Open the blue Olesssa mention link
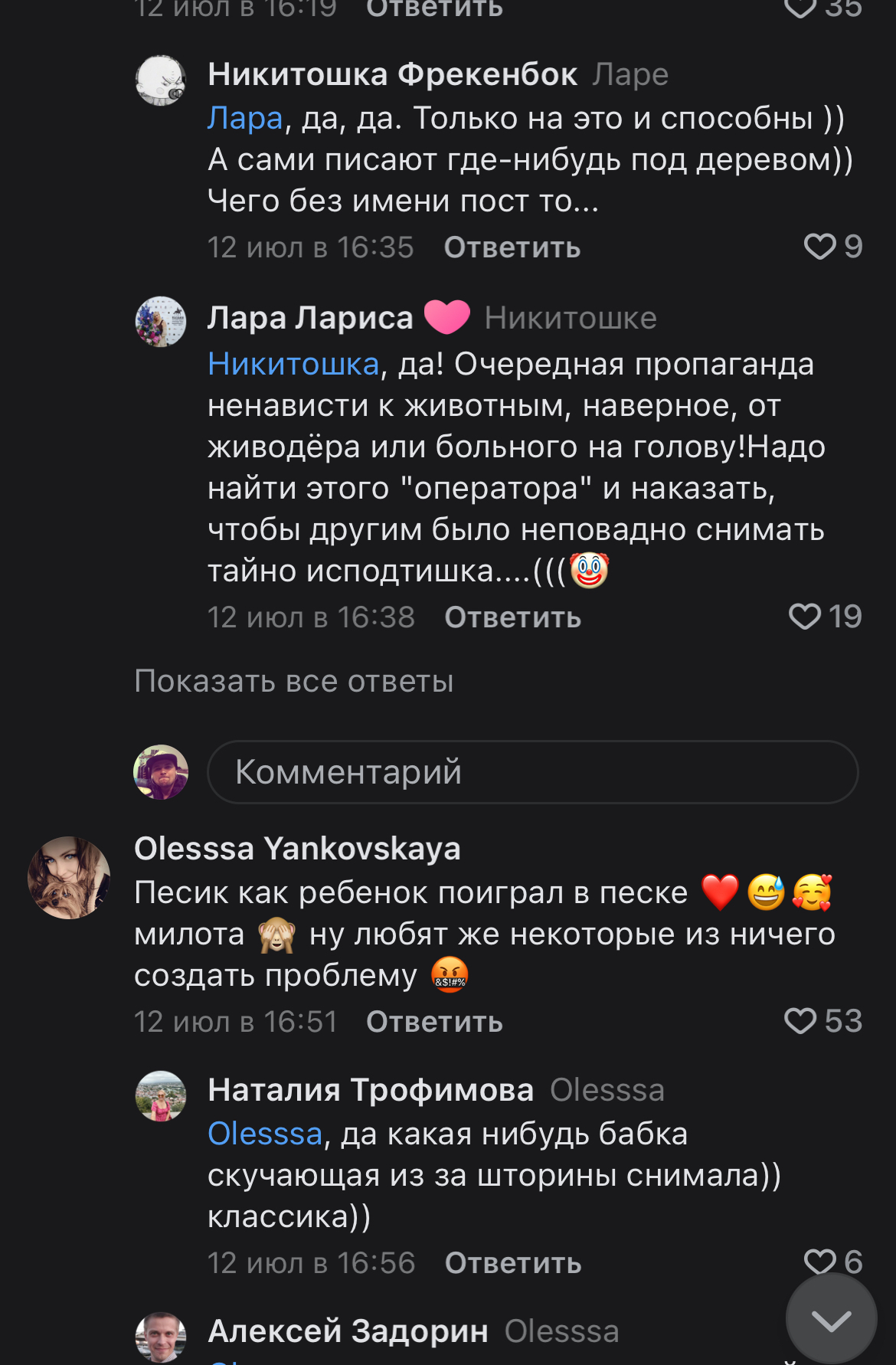 [265, 1134]
